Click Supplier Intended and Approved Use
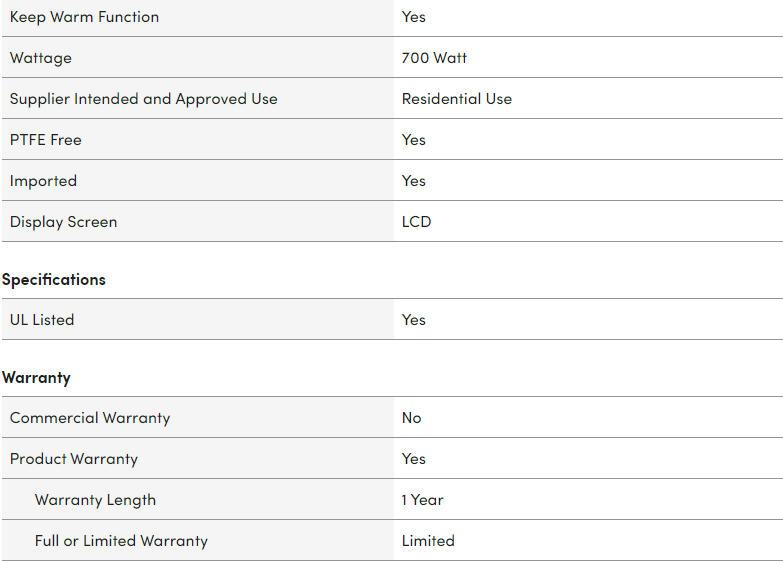 tap(143, 99)
